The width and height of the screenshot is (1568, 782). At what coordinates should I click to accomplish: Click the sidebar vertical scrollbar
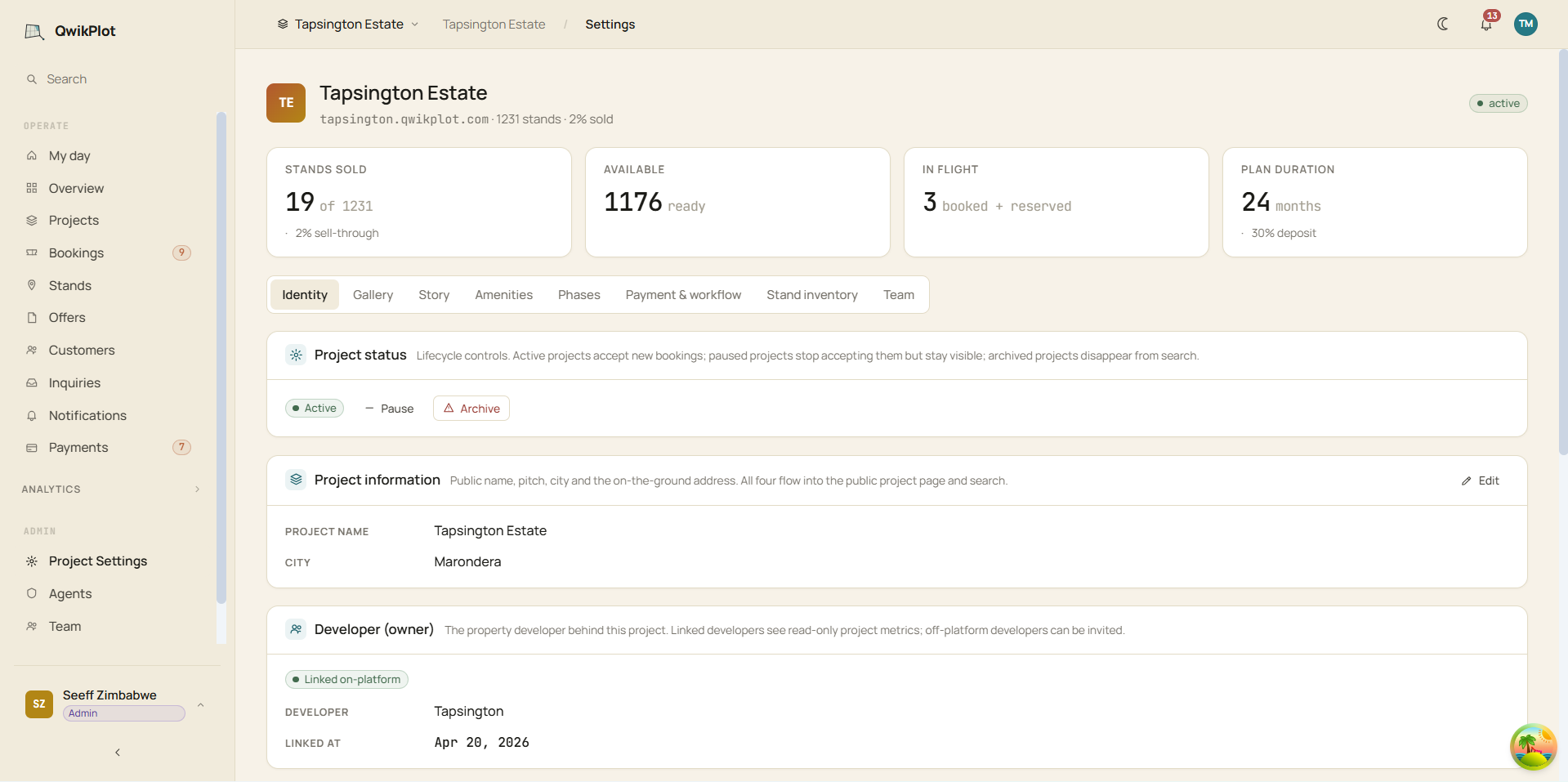pos(221,358)
